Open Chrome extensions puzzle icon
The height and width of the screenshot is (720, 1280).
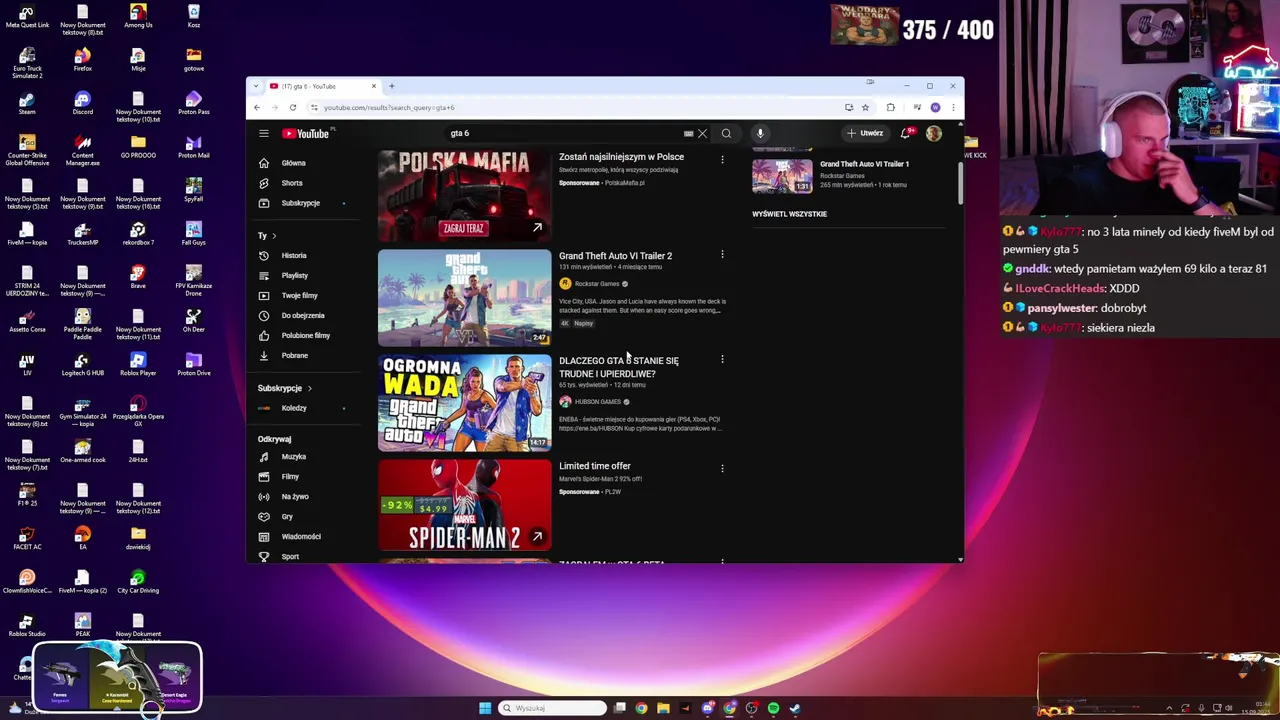[891, 107]
